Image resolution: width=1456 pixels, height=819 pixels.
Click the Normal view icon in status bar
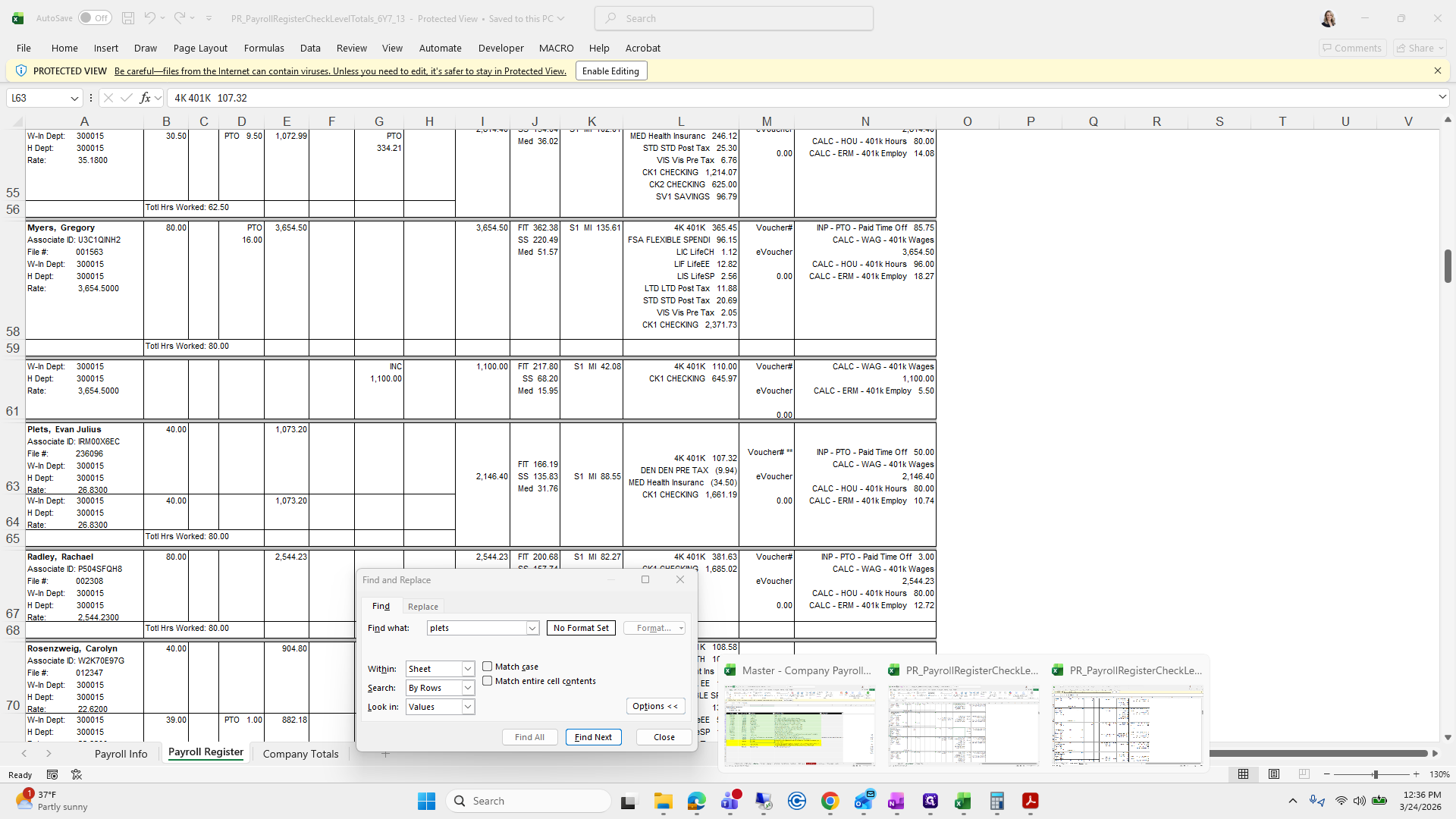(1243, 774)
